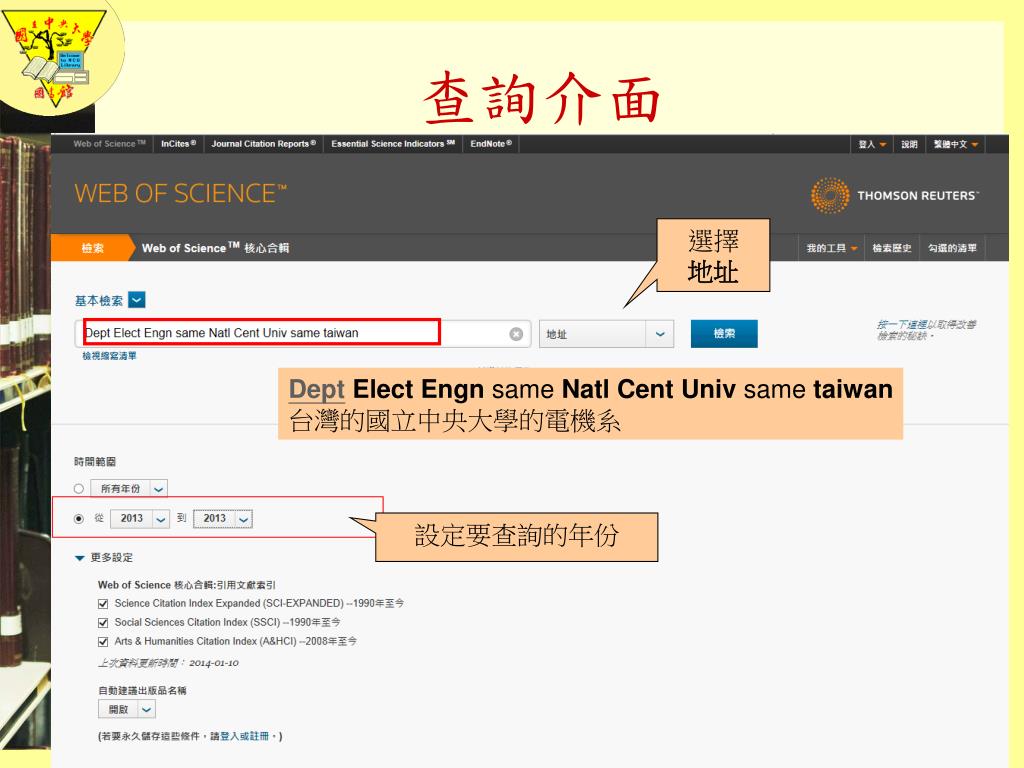Viewport: 1024px width, 768px height.
Task: Click the NCU library logo
Action: 54,57
